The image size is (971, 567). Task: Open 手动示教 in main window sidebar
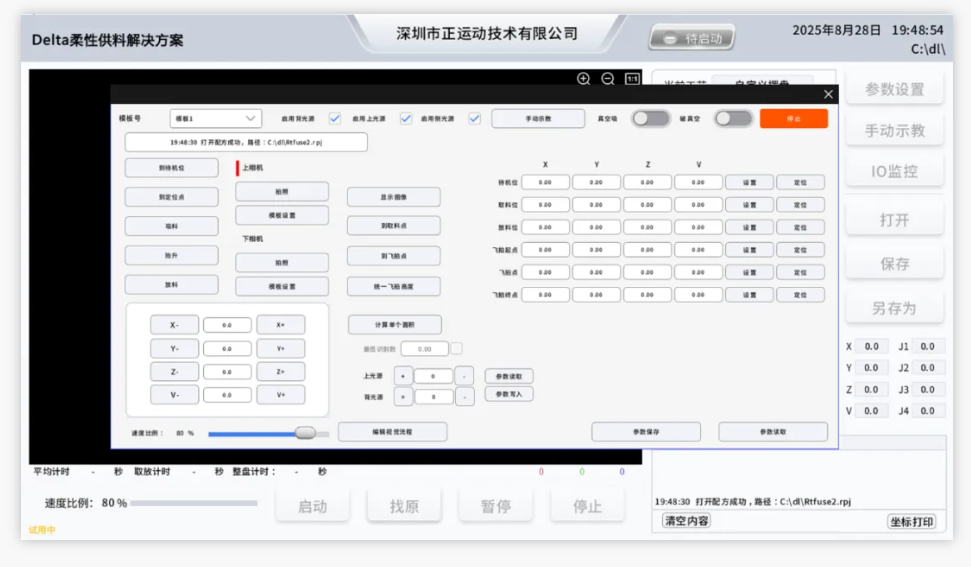point(894,130)
